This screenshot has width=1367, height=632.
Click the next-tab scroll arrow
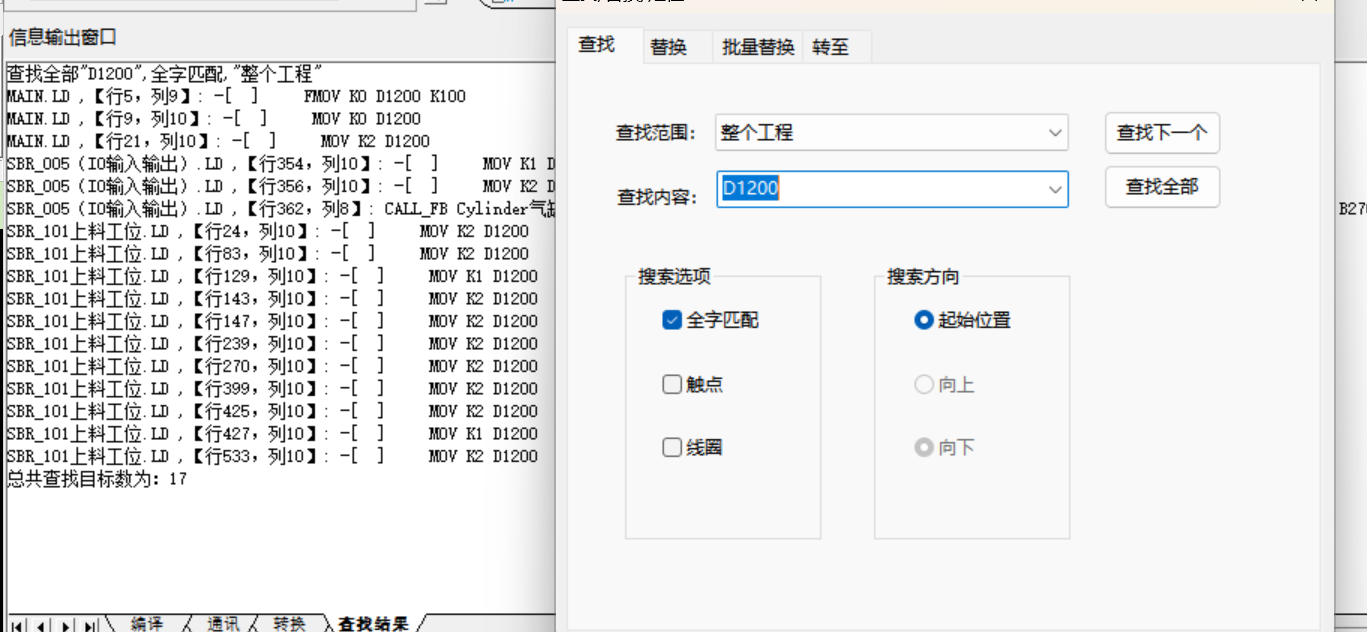click(x=65, y=625)
